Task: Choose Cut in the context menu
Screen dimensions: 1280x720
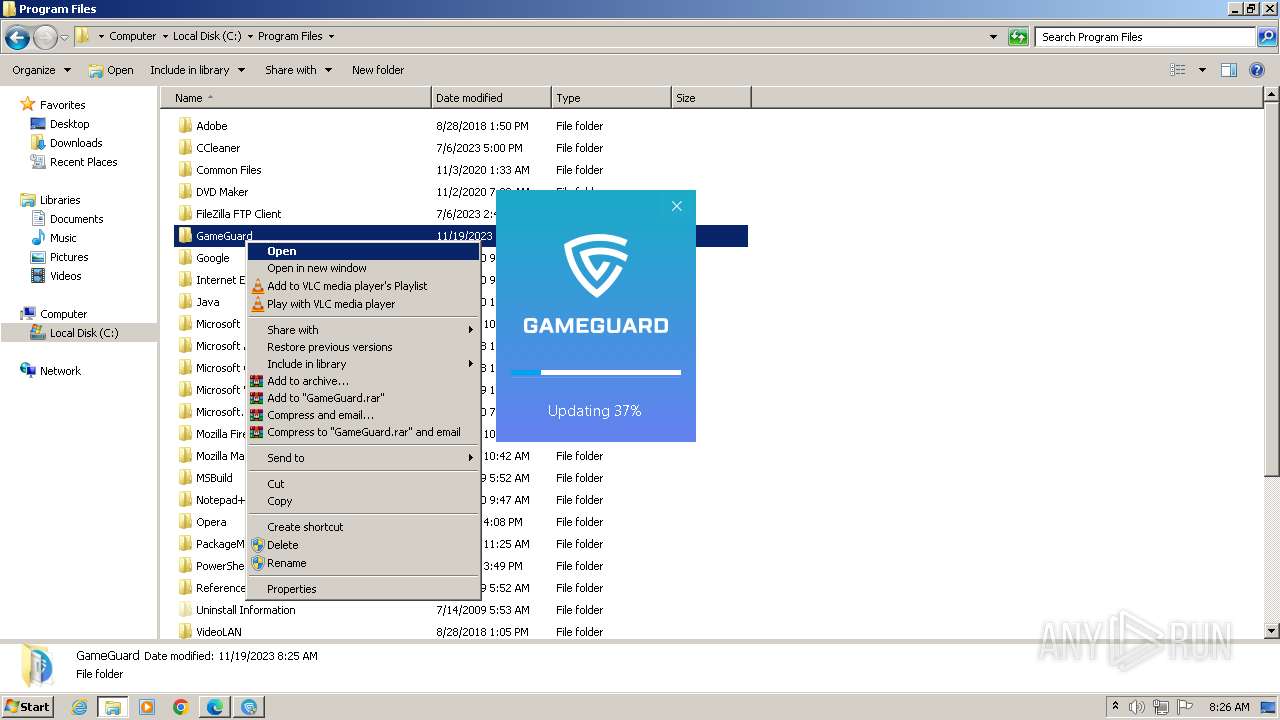Action: pyautogui.click(x=364, y=484)
